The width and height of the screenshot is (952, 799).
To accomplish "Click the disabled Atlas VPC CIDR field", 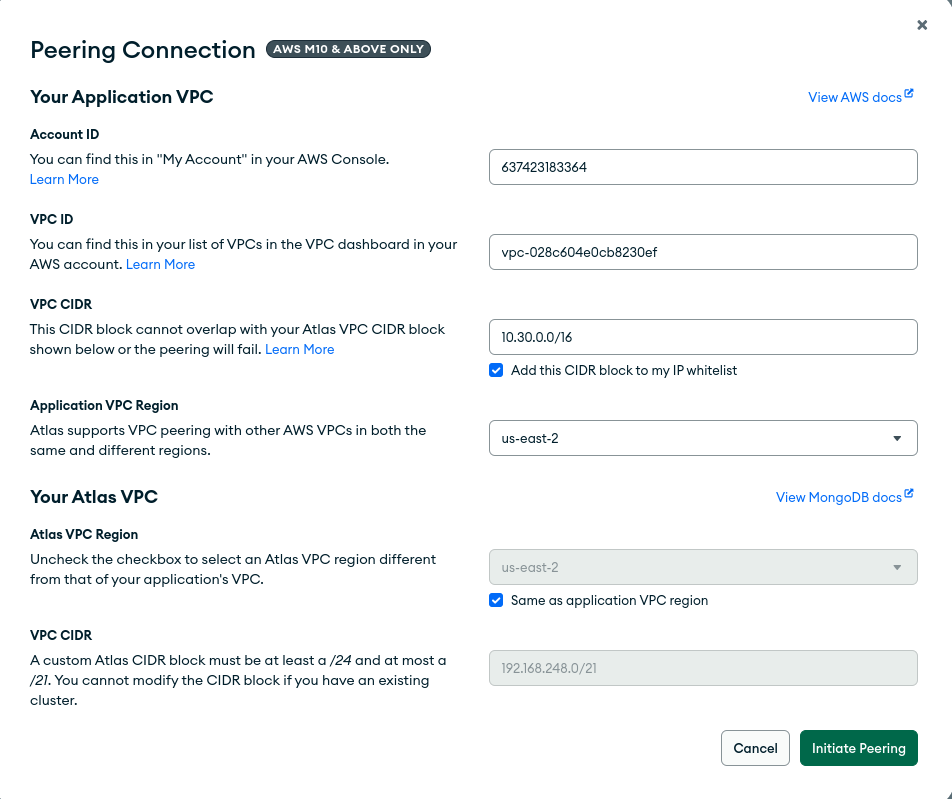I will click(703, 668).
